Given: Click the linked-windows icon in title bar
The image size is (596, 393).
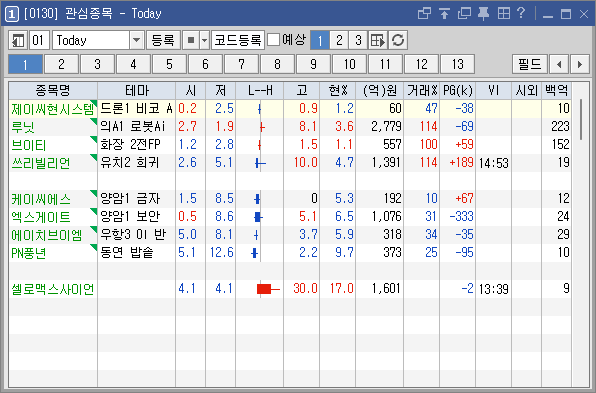Looking at the screenshot, I should click(x=424, y=14).
